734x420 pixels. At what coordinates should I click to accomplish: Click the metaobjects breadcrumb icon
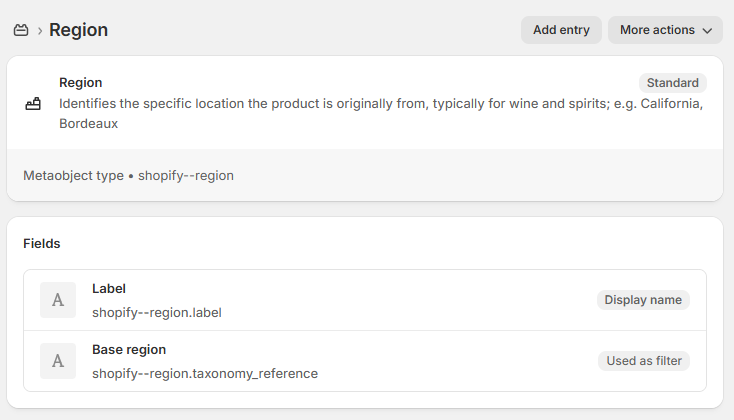[21, 30]
